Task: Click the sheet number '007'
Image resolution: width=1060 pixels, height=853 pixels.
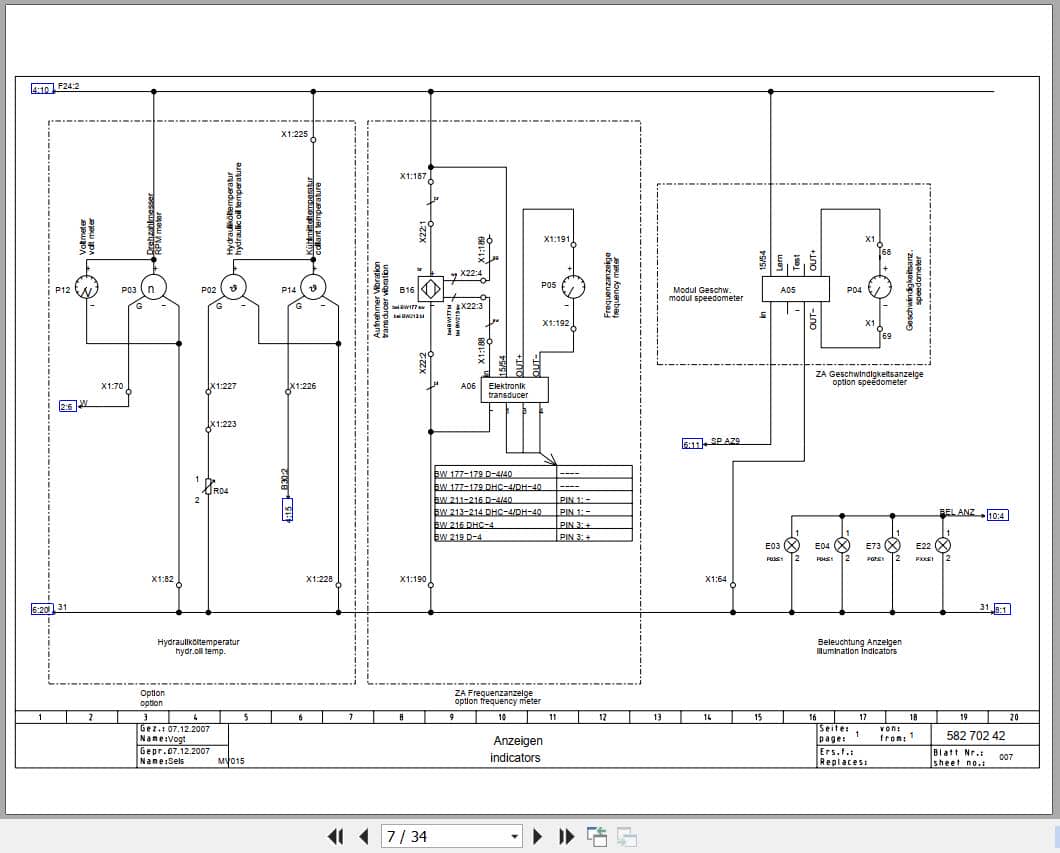Action: click(x=1006, y=757)
